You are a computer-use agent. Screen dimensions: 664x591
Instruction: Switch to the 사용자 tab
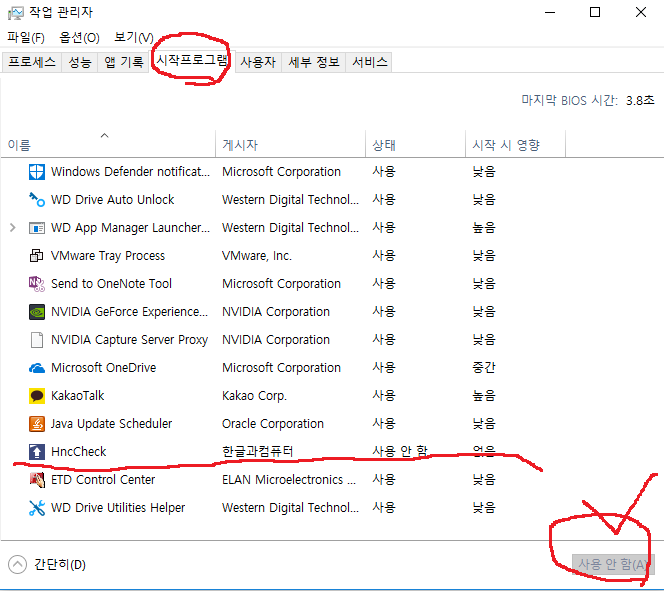coord(258,62)
